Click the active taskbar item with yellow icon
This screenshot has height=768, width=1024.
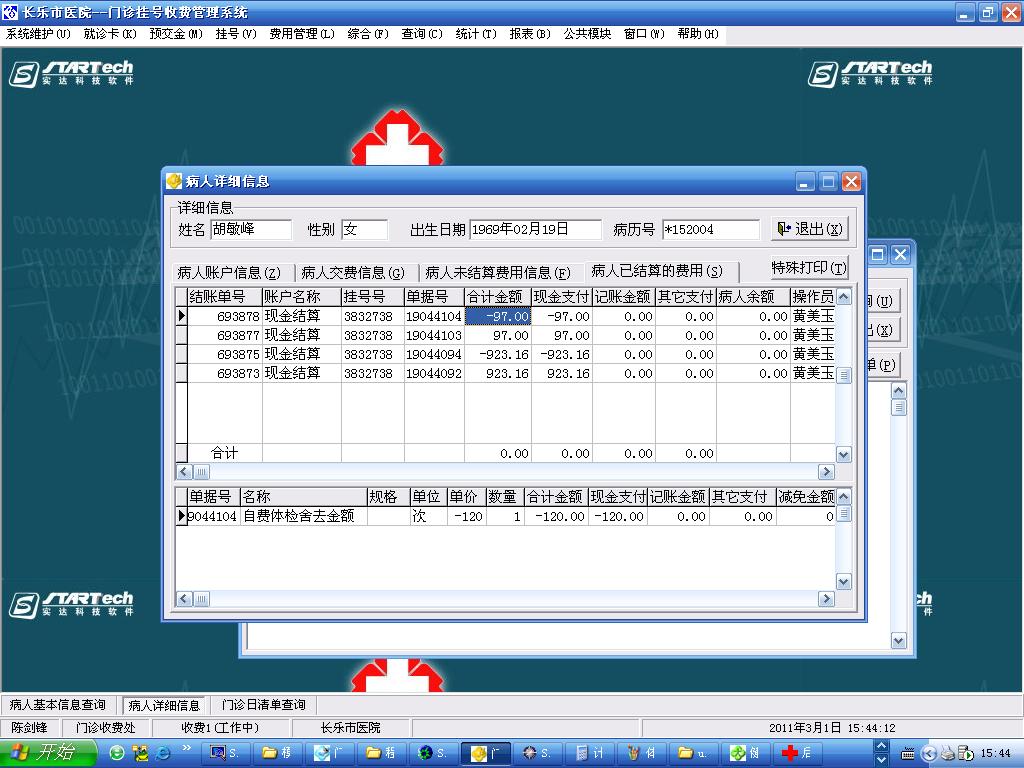(486, 753)
